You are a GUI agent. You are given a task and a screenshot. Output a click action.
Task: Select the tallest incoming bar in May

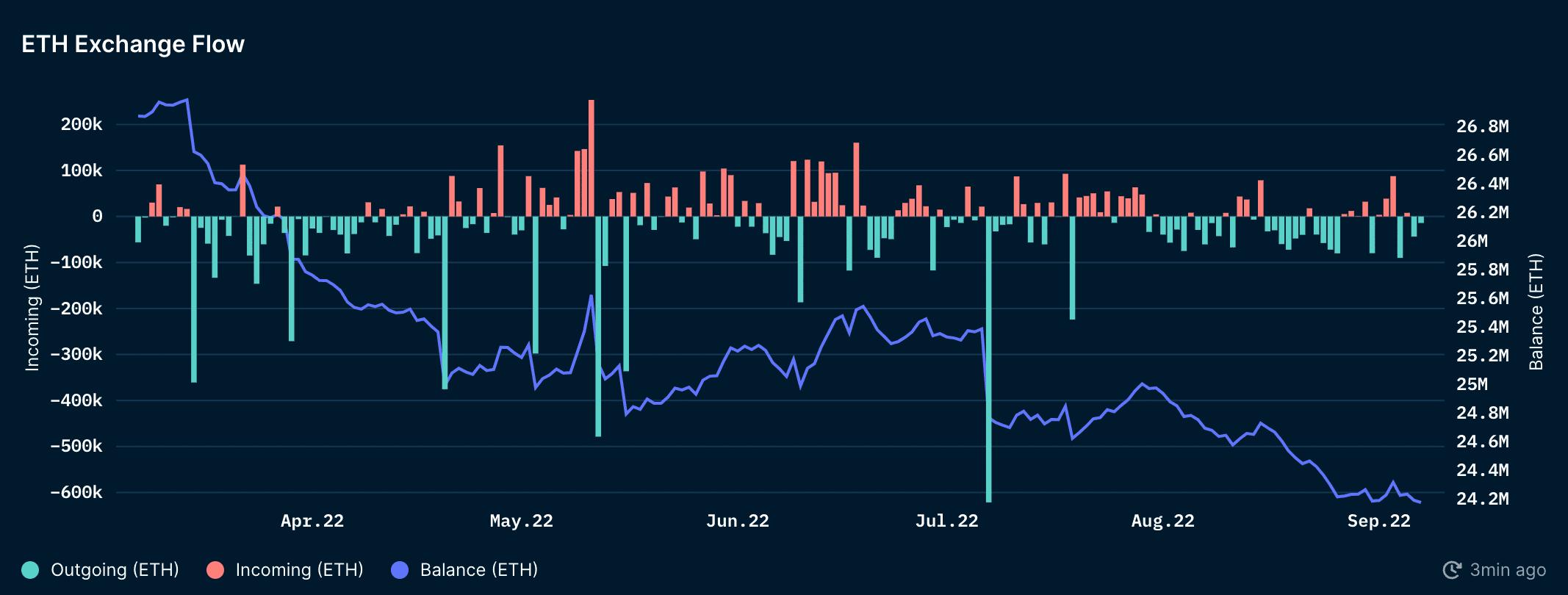pos(591,158)
